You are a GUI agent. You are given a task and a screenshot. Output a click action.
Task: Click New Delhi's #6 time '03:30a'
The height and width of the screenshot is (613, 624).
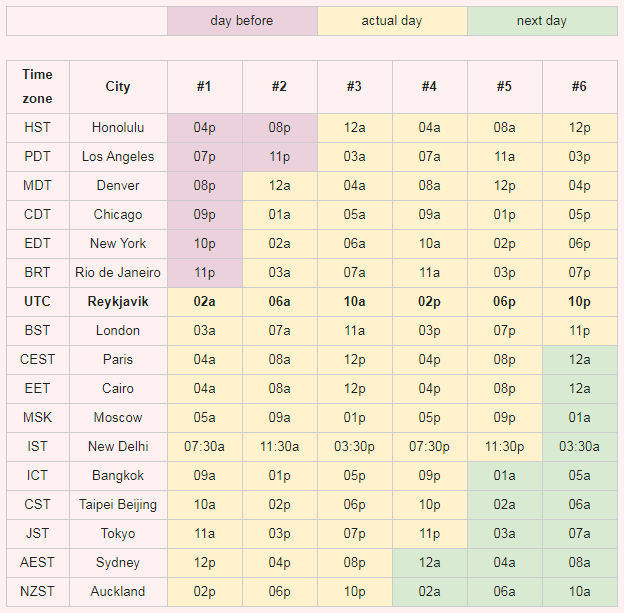(580, 447)
